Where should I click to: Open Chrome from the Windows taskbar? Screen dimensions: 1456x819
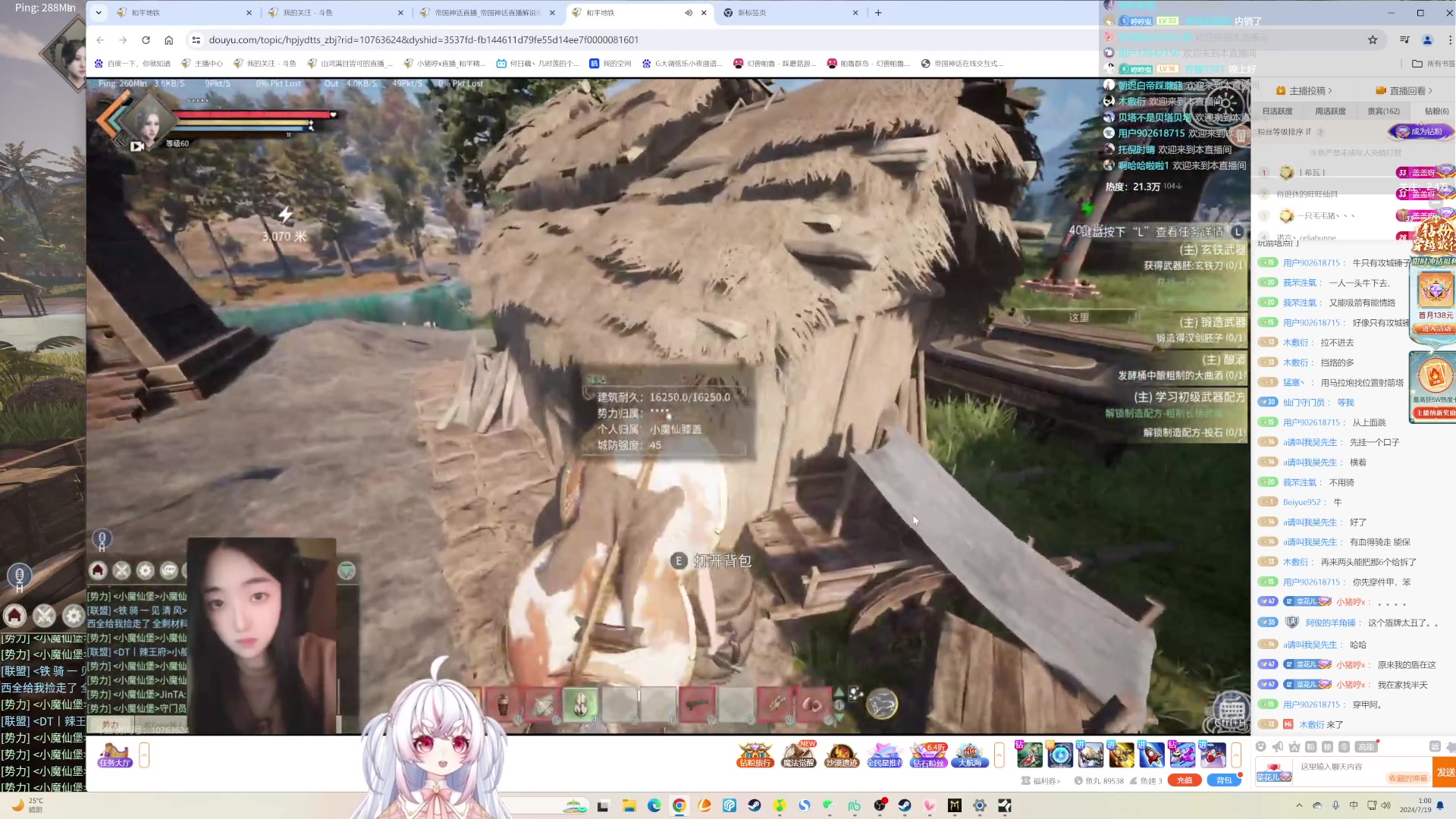click(x=679, y=805)
